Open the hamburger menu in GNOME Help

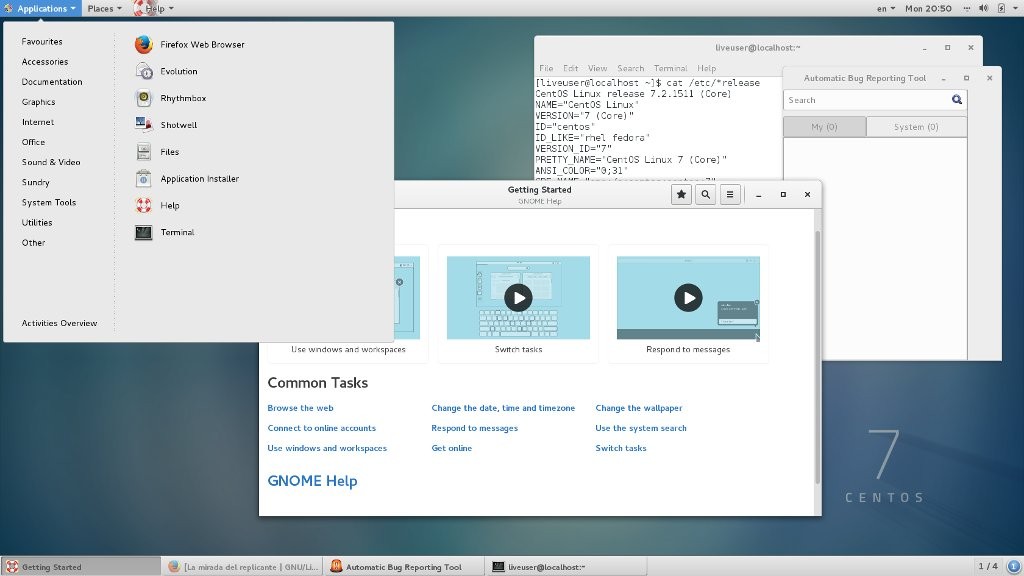point(729,194)
